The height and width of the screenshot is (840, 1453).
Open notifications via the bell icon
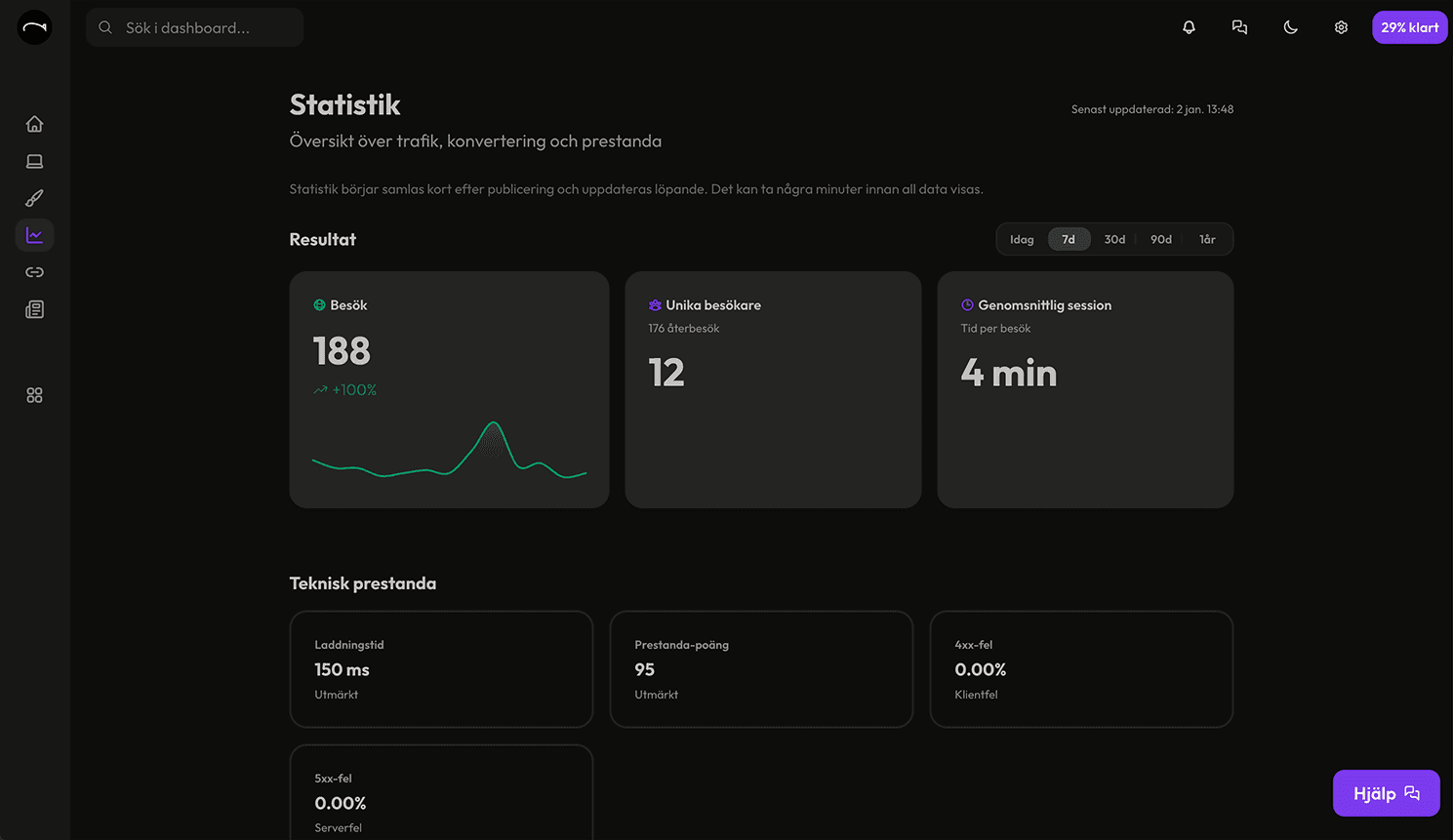pyautogui.click(x=1189, y=26)
